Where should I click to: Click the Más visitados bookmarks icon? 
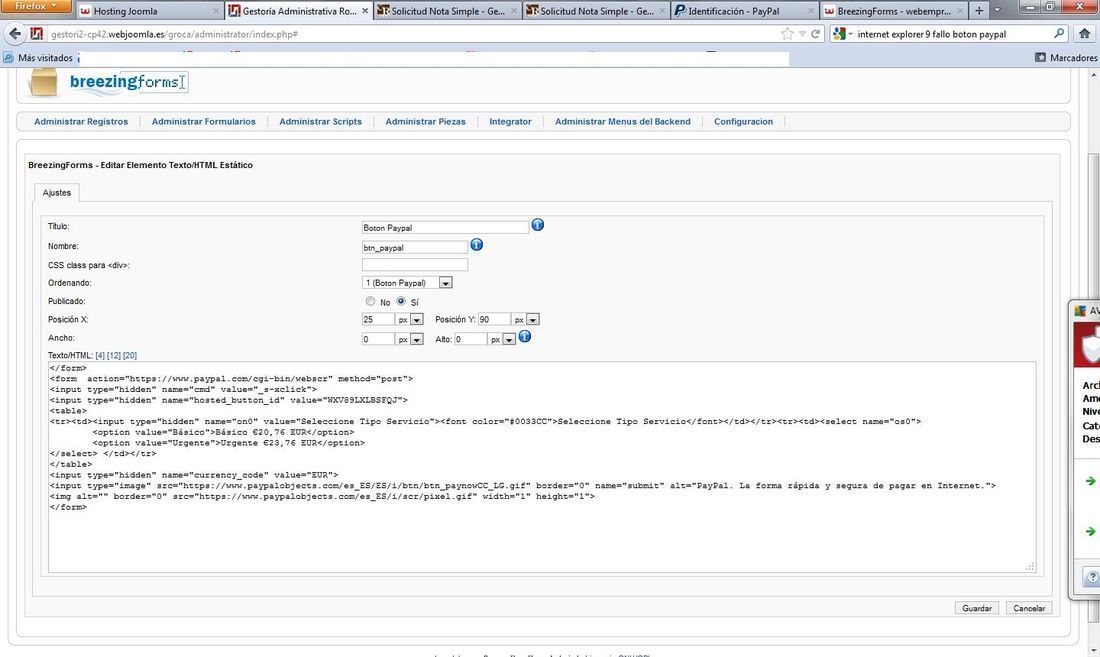(x=9, y=57)
